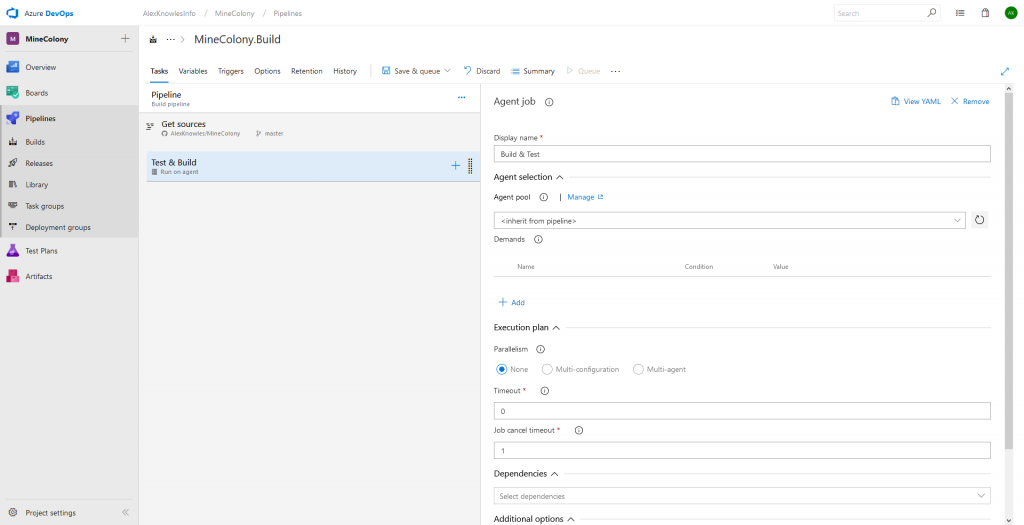The image size is (1024, 525).
Task: Expand the editor to full screen
Action: click(x=1004, y=71)
